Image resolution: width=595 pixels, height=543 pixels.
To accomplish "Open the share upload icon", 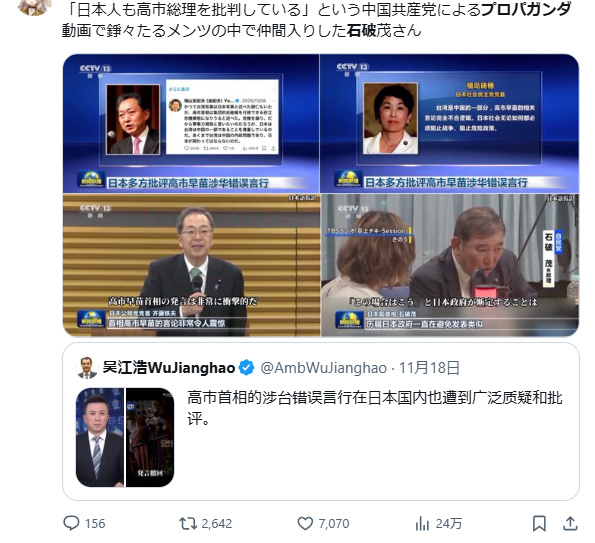I will (x=570, y=524).
